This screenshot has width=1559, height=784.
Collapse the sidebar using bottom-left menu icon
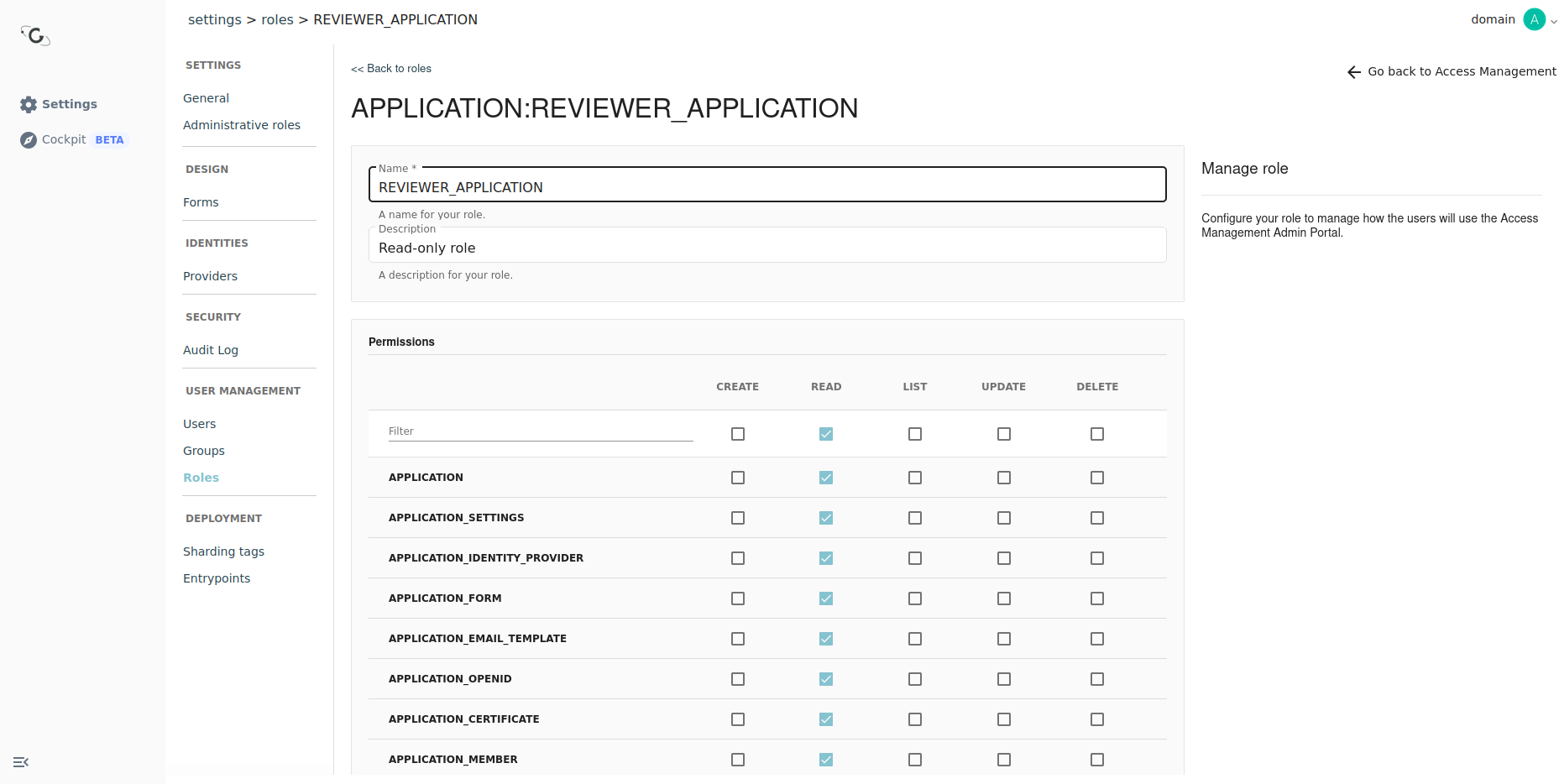(x=21, y=762)
